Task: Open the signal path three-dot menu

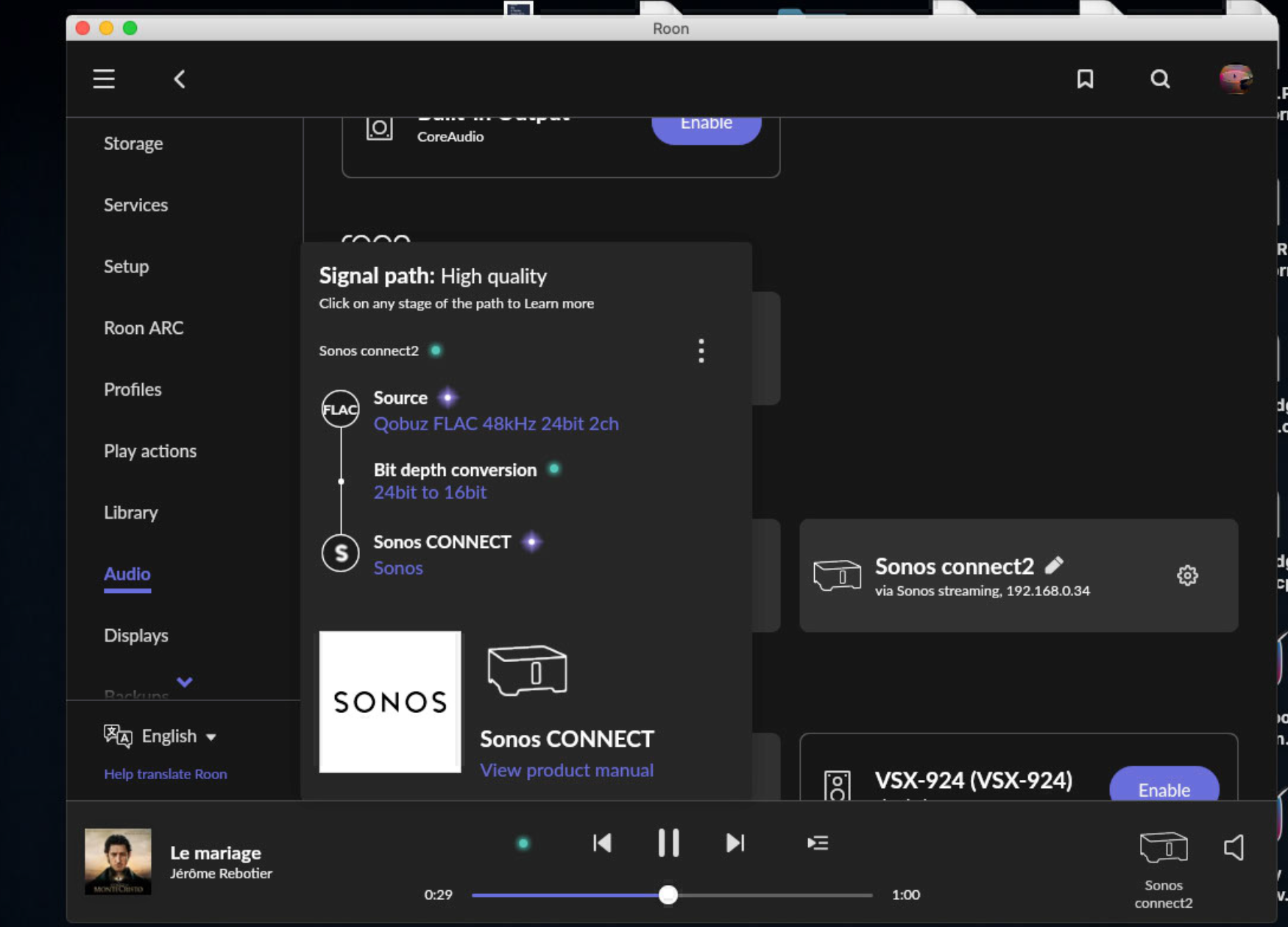Action: tap(701, 351)
